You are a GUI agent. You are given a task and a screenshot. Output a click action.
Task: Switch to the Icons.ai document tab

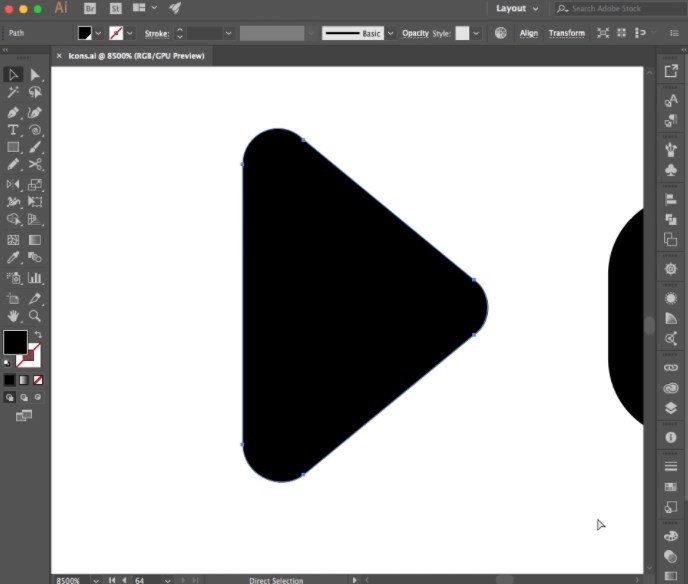pyautogui.click(x=136, y=56)
